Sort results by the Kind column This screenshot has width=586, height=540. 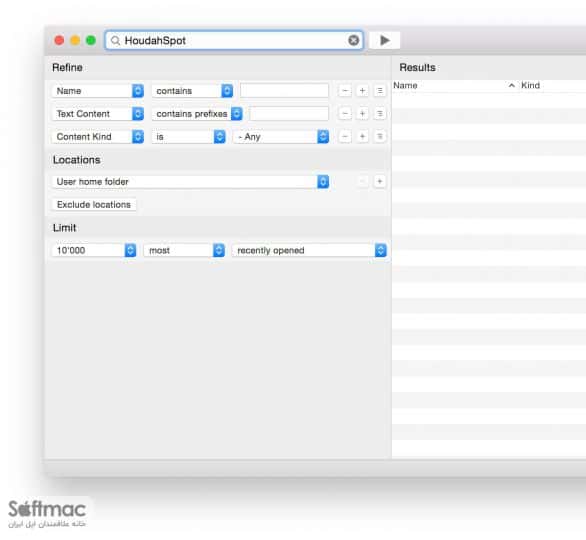coord(530,86)
